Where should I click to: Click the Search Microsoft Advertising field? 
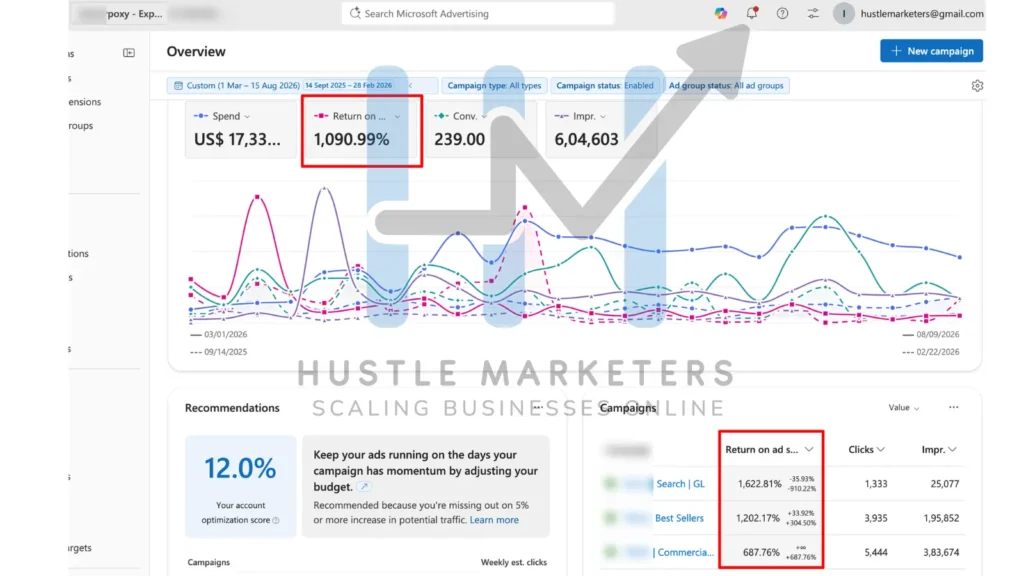click(x=477, y=13)
